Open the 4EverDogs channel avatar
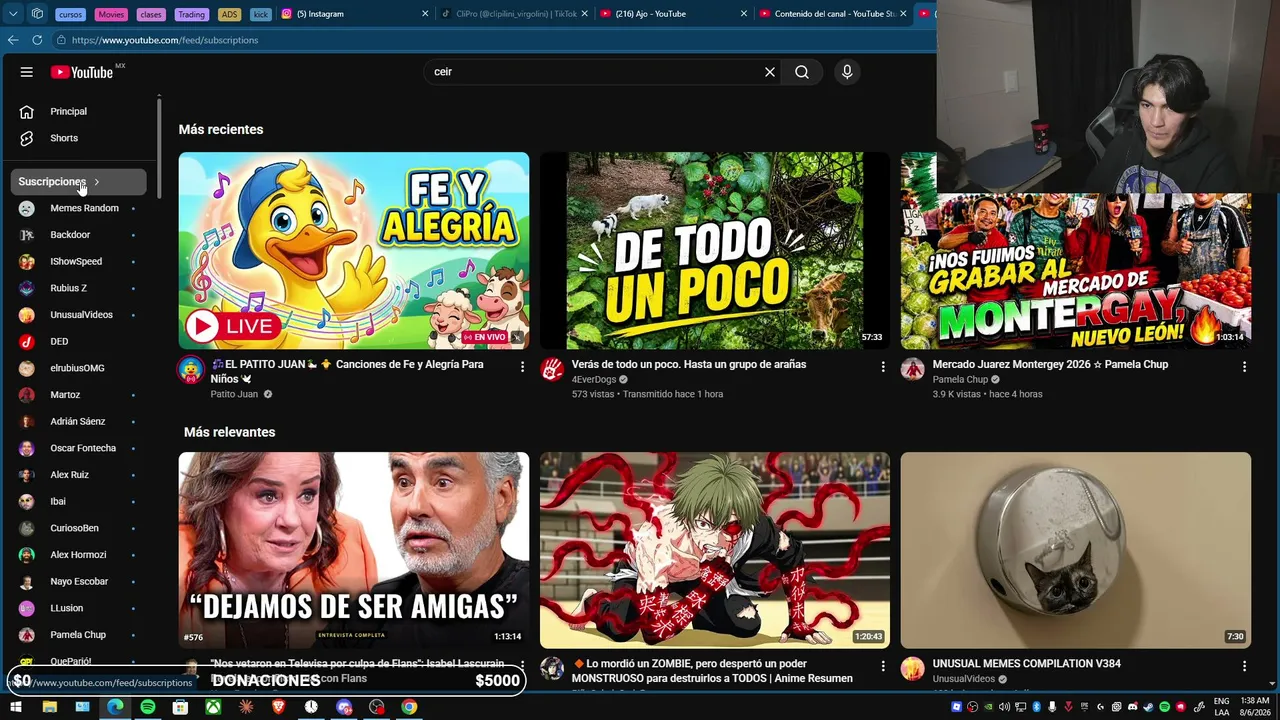This screenshot has height=720, width=1280. [x=552, y=369]
